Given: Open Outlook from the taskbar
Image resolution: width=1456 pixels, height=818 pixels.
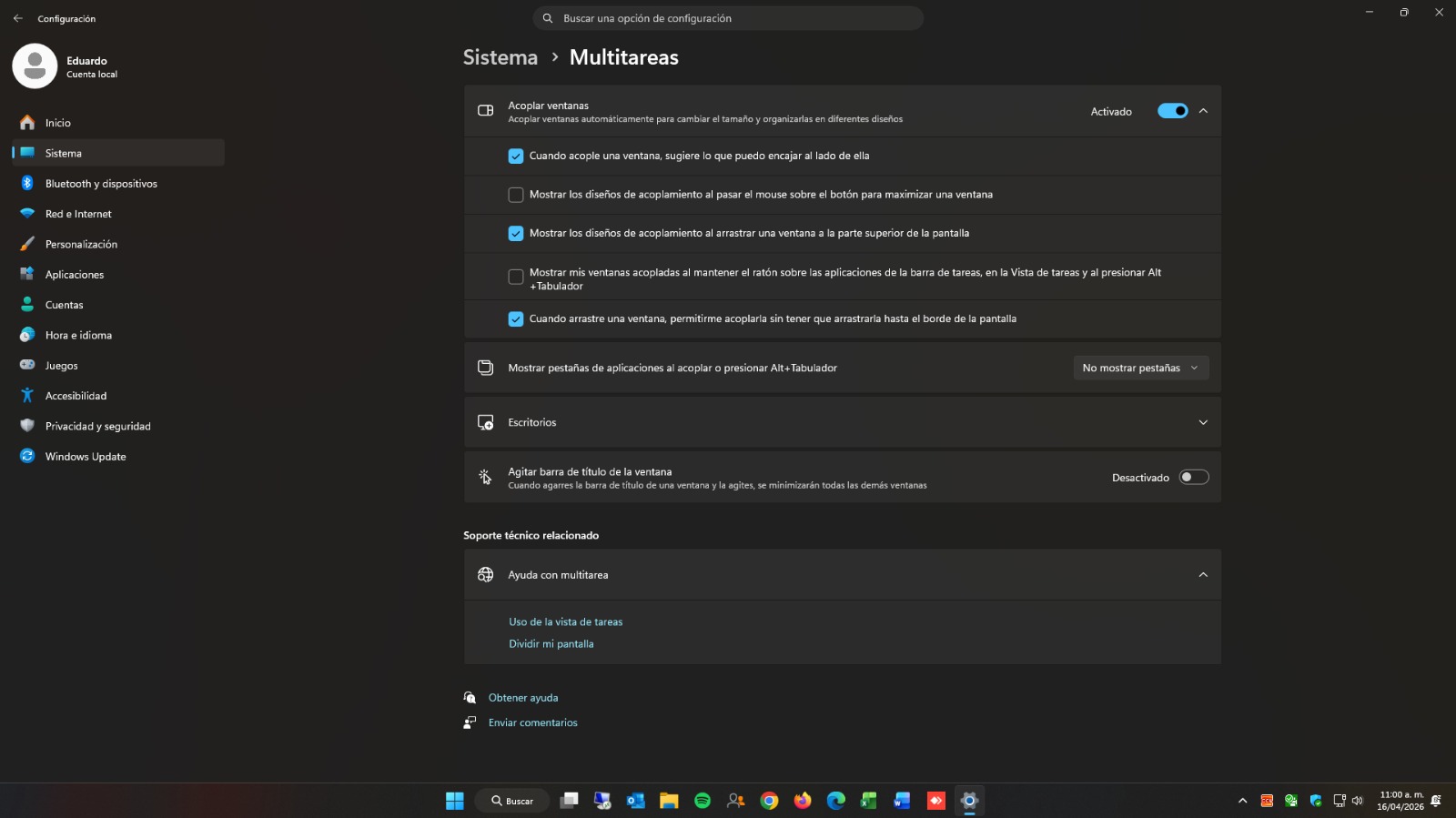Looking at the screenshot, I should 636,801.
